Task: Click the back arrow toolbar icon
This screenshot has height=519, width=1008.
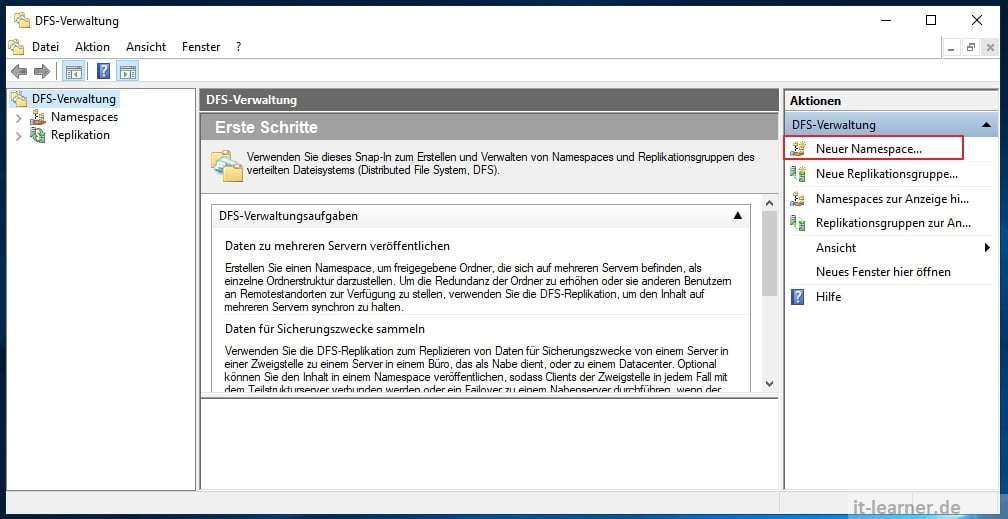Action: pos(18,71)
